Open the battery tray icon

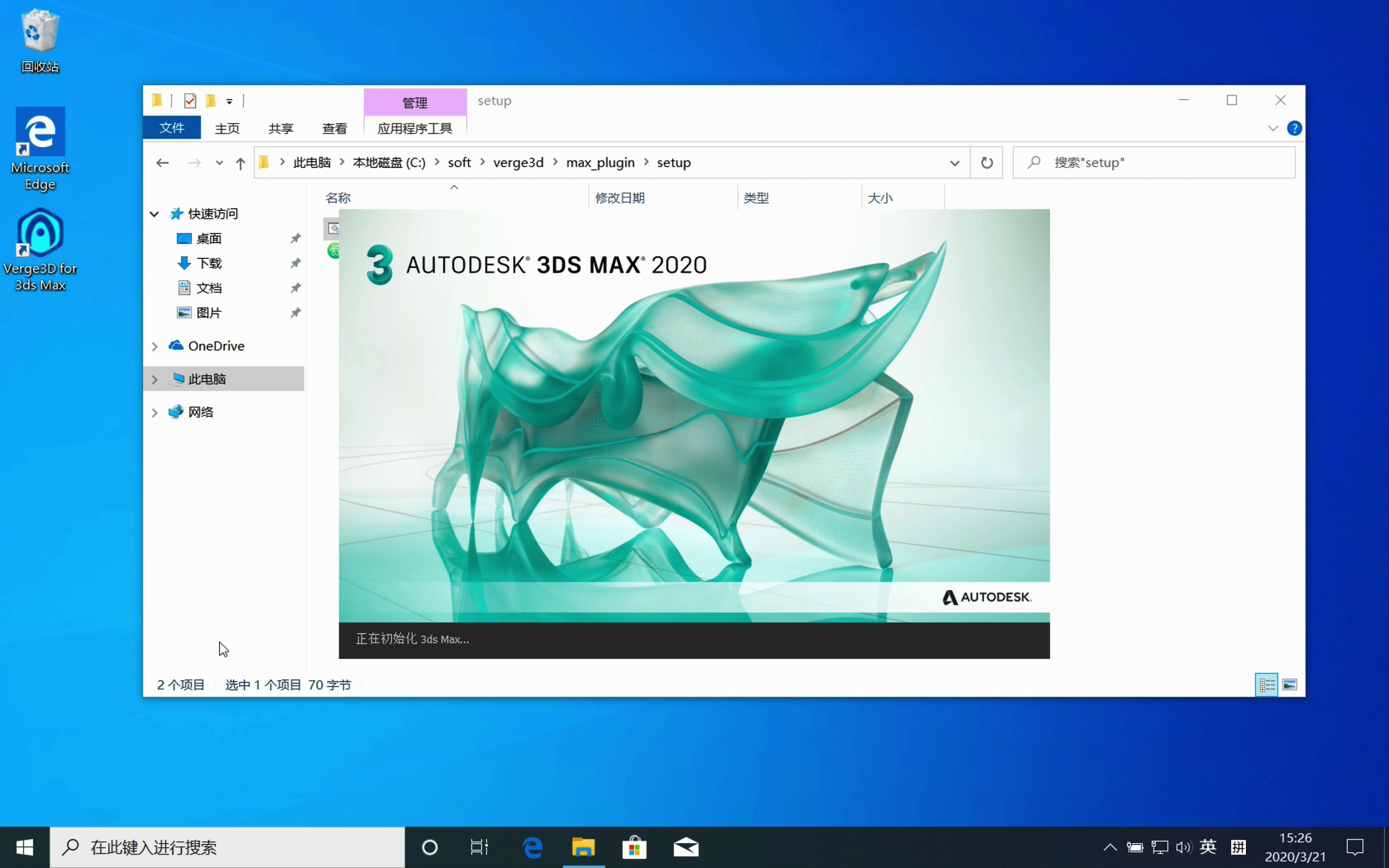click(x=1135, y=847)
